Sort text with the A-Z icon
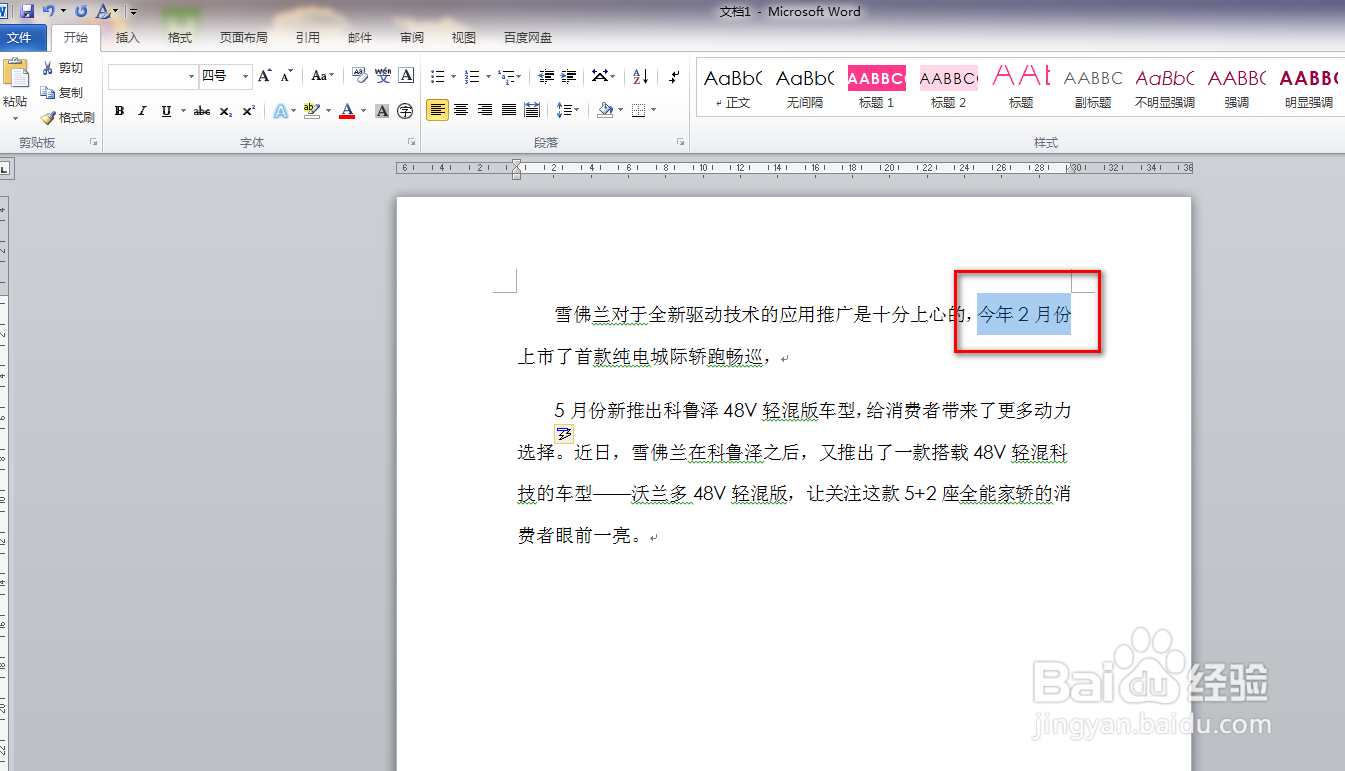Screen dimensions: 1345x771 pos(641,76)
